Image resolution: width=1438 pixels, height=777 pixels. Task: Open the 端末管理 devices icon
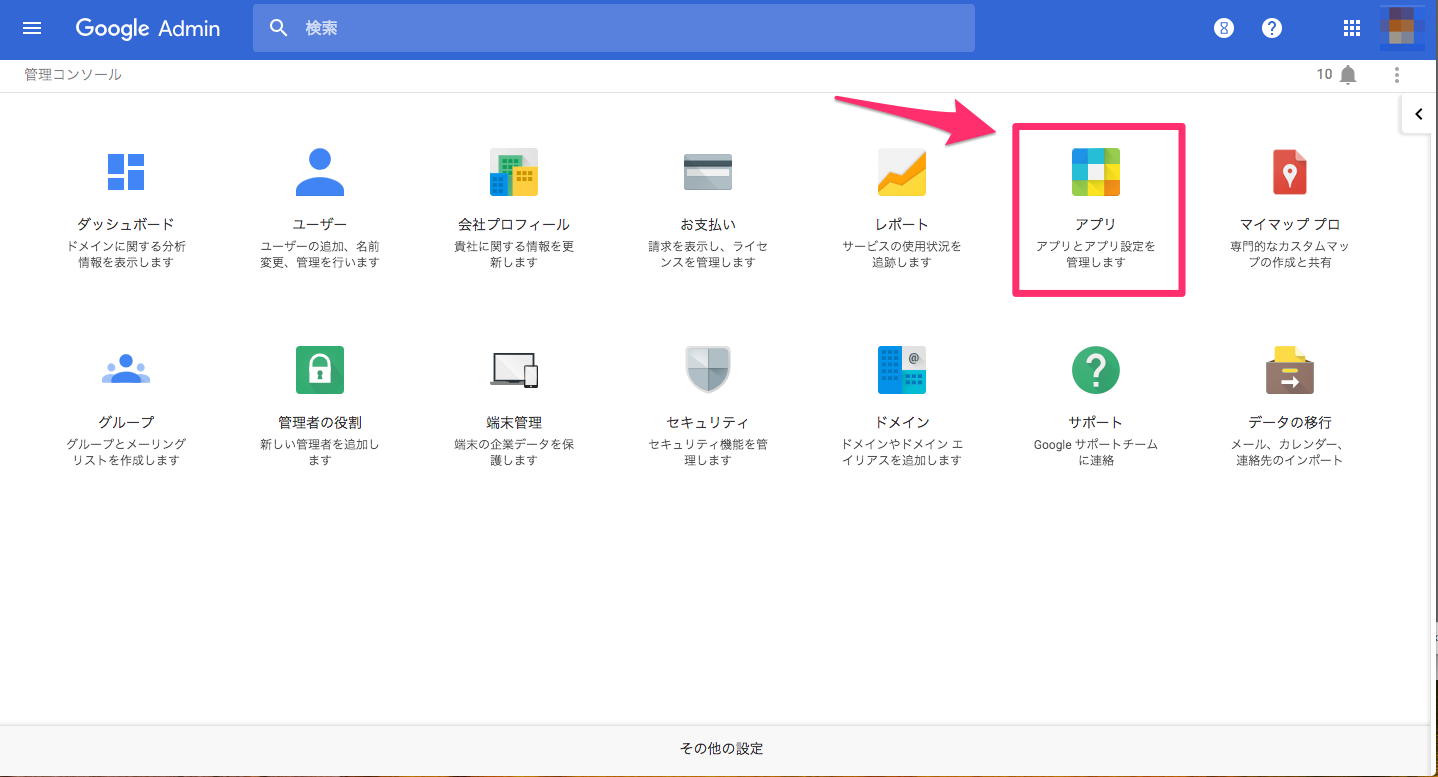click(514, 370)
